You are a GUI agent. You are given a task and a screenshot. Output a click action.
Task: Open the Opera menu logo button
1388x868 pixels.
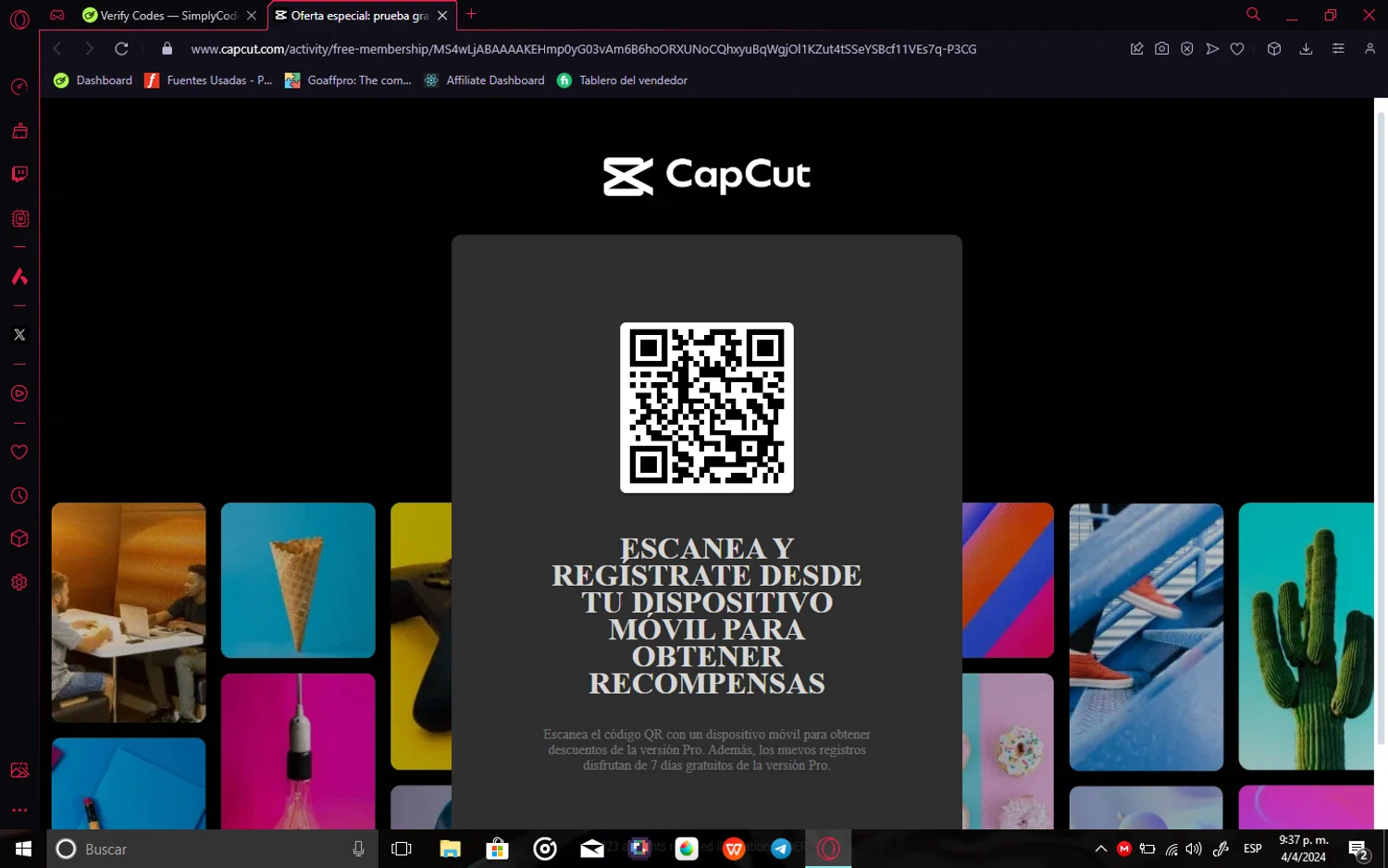19,19
